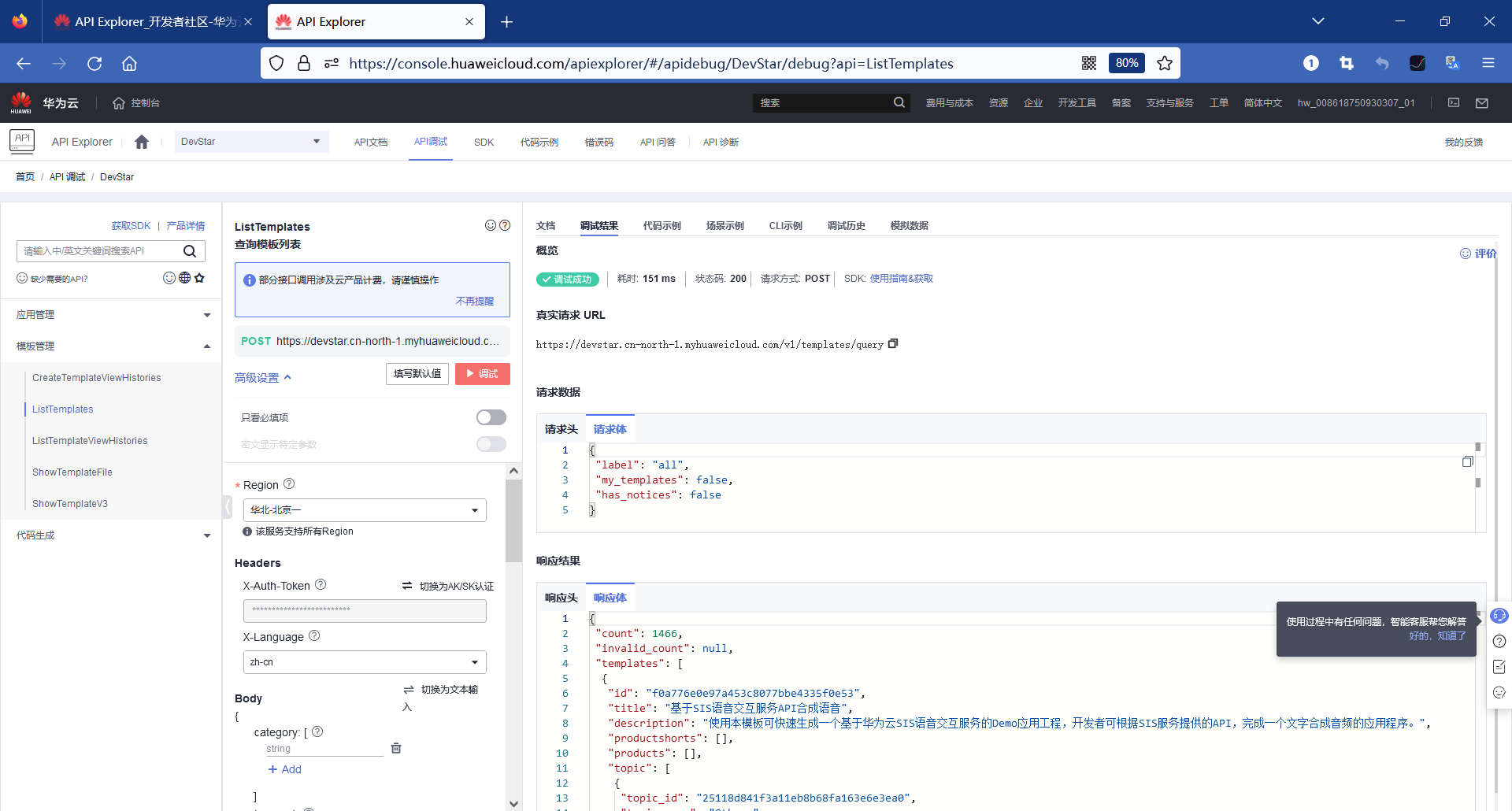Open the DevStar product dropdown
1512x811 pixels.
tap(252, 142)
